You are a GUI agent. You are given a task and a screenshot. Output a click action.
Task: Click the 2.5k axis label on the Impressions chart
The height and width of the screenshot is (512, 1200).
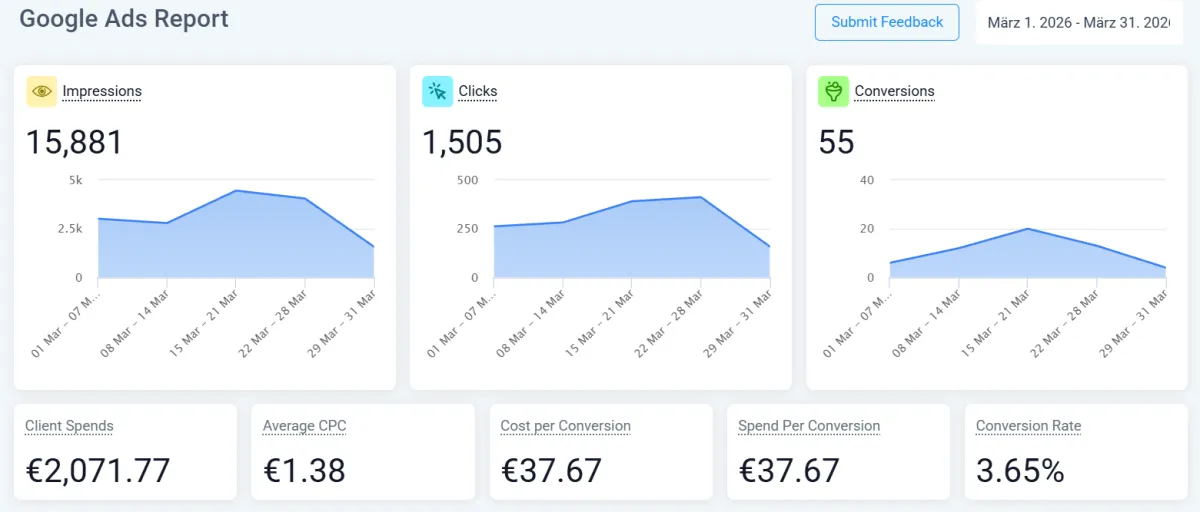tap(71, 229)
